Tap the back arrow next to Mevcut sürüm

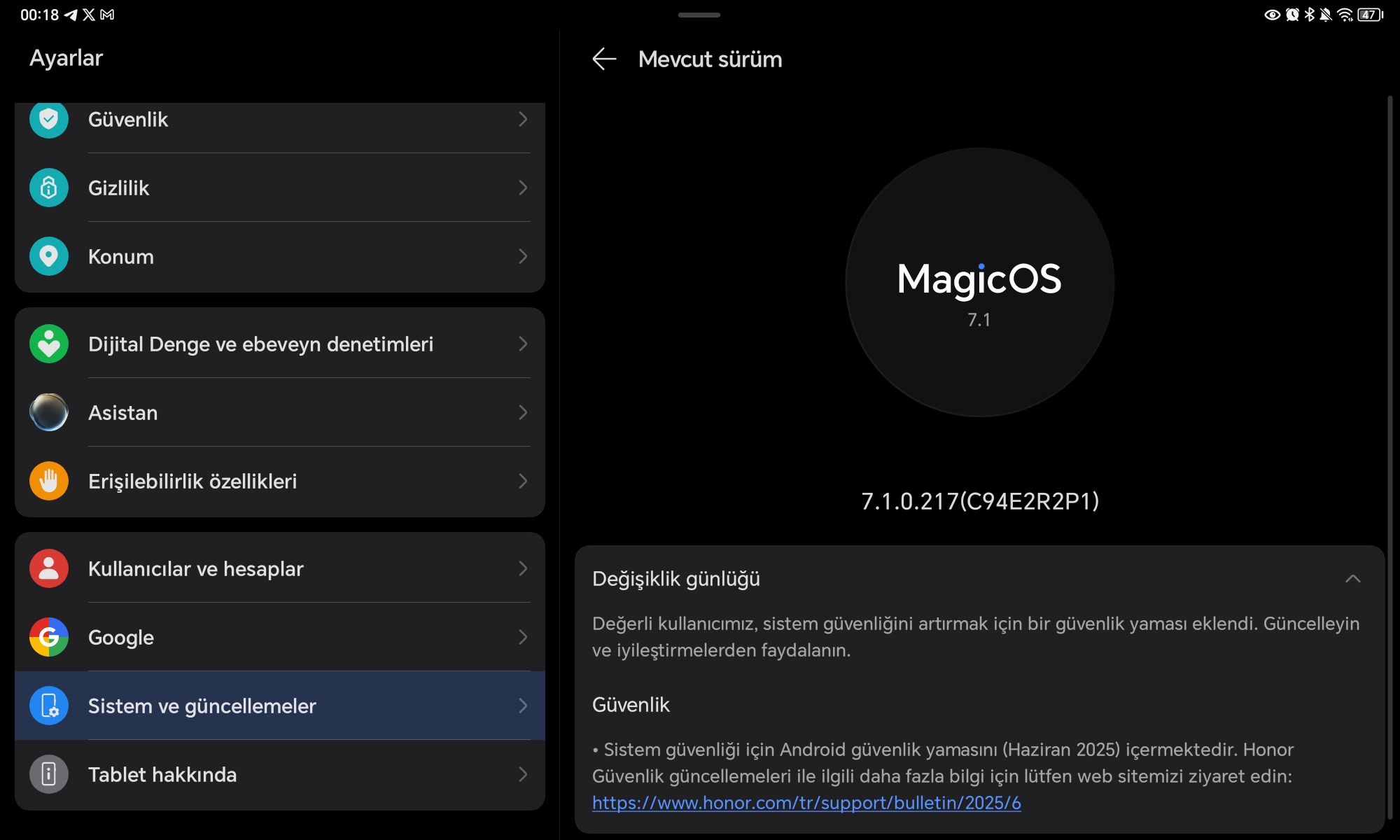pos(604,59)
